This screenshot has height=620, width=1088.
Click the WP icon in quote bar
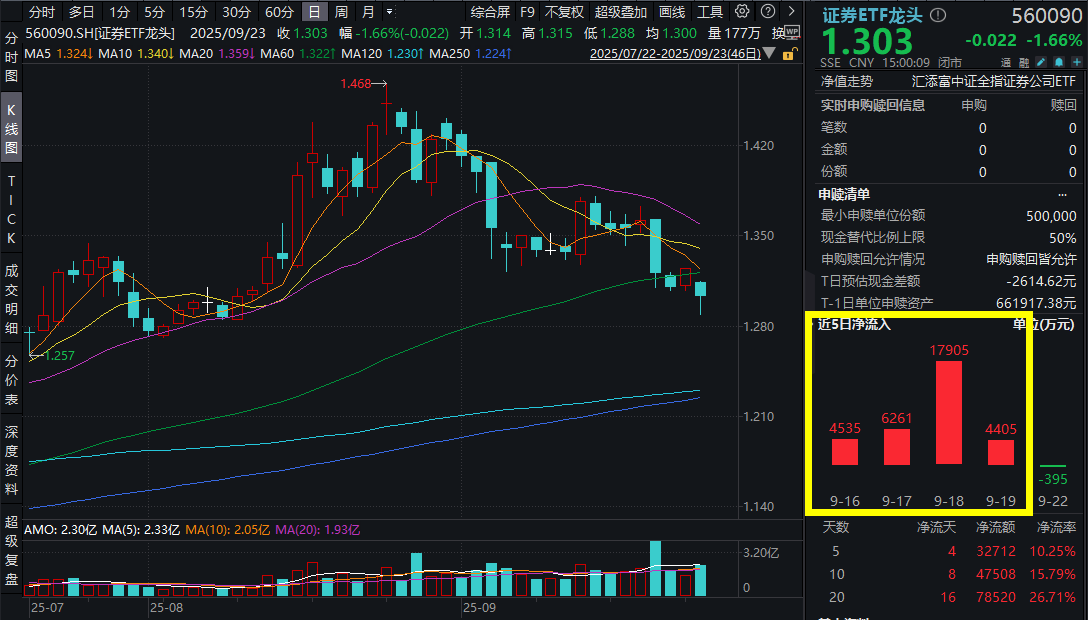(x=792, y=31)
